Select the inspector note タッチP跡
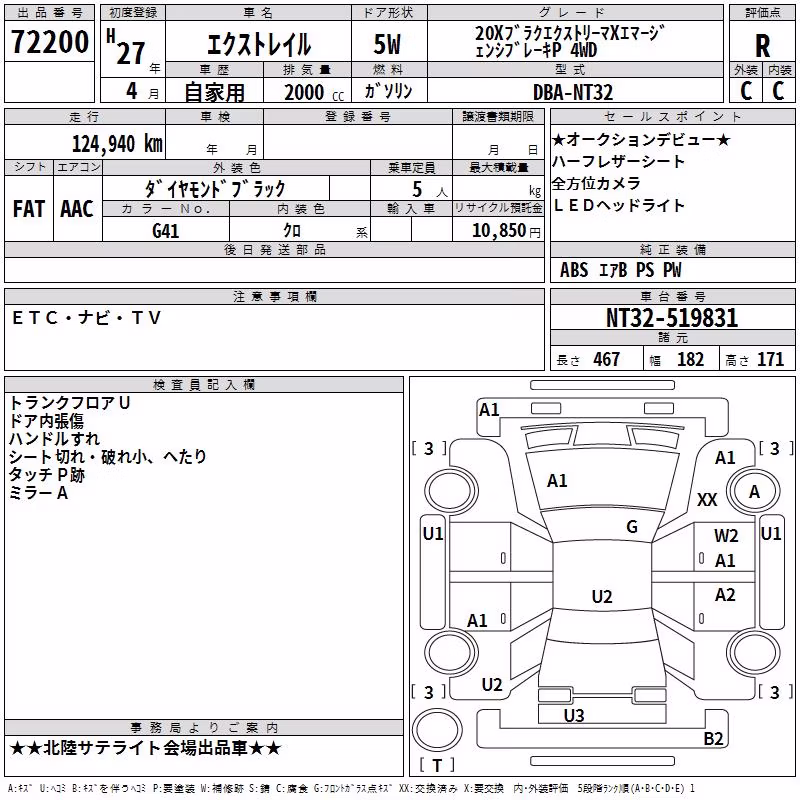Viewport: 800px width, 800px height. (x=47, y=475)
